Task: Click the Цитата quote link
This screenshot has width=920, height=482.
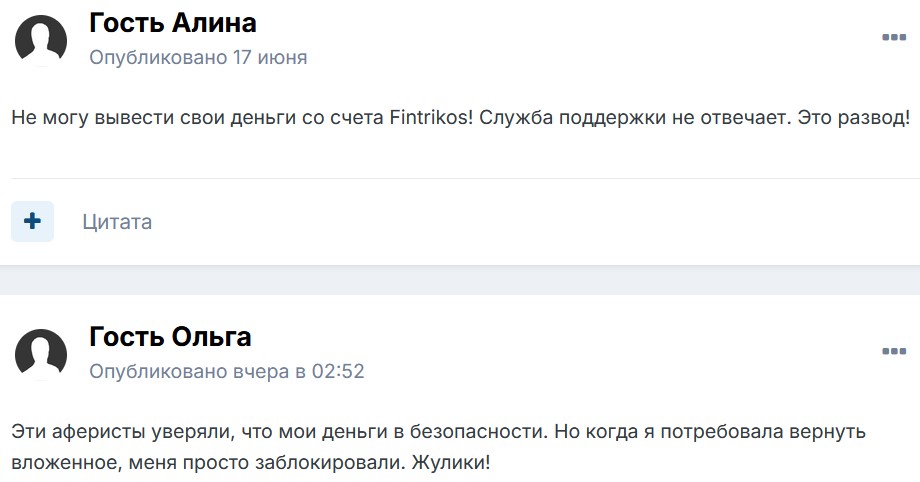Action: tap(117, 222)
